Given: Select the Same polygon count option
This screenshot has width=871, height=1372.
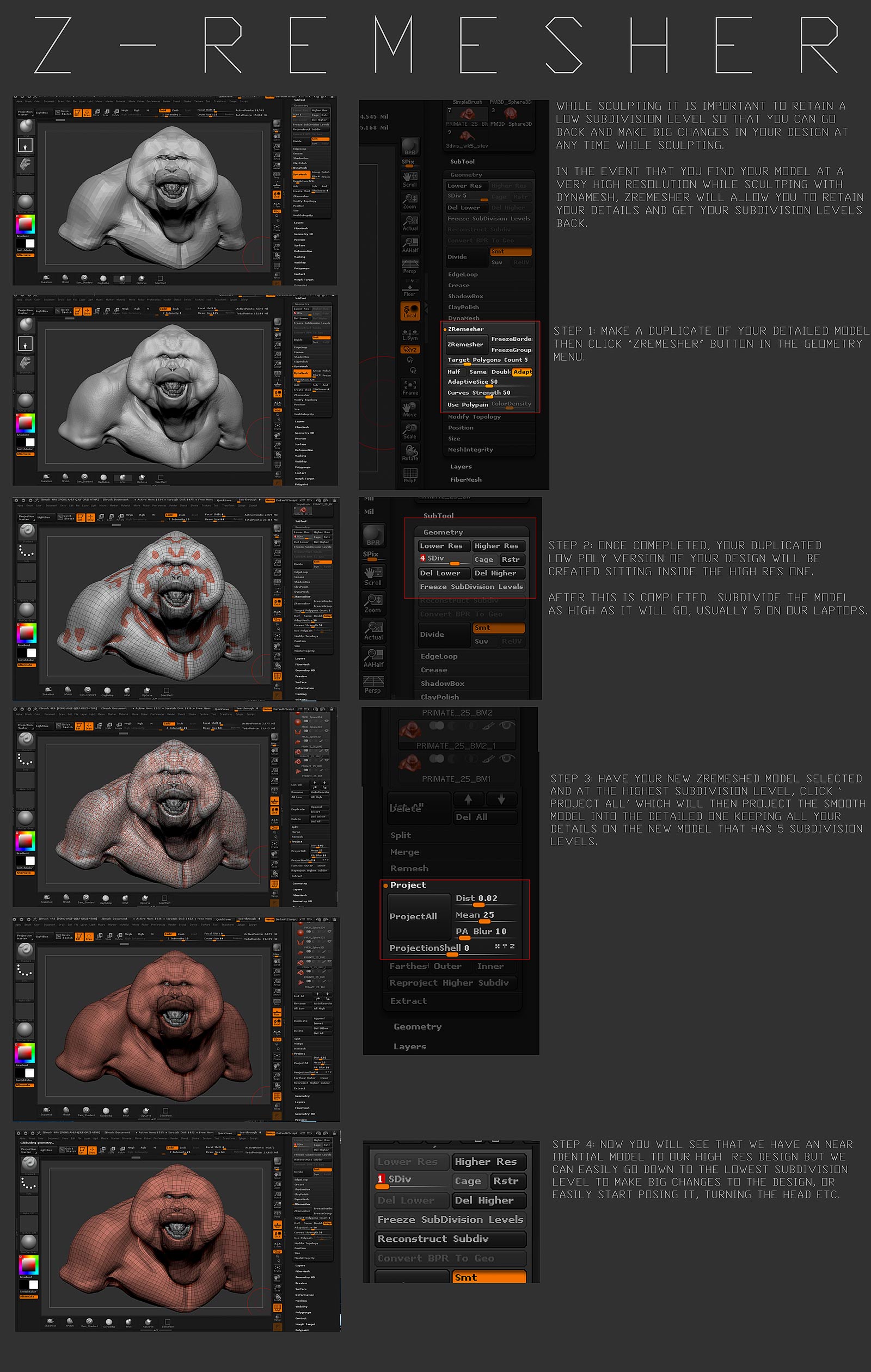Looking at the screenshot, I should coord(477,372).
